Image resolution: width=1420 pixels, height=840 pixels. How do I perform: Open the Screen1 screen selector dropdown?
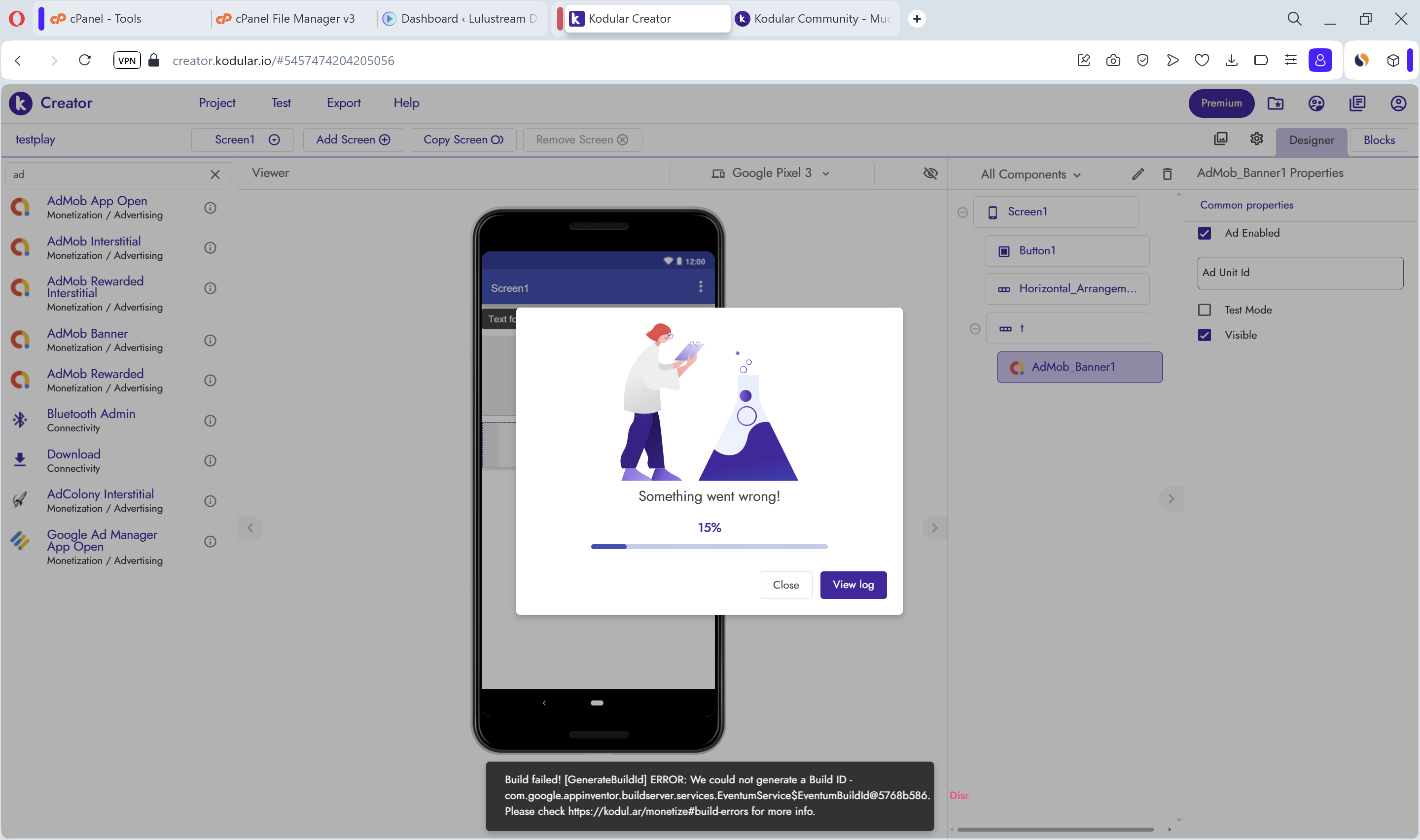pos(242,140)
